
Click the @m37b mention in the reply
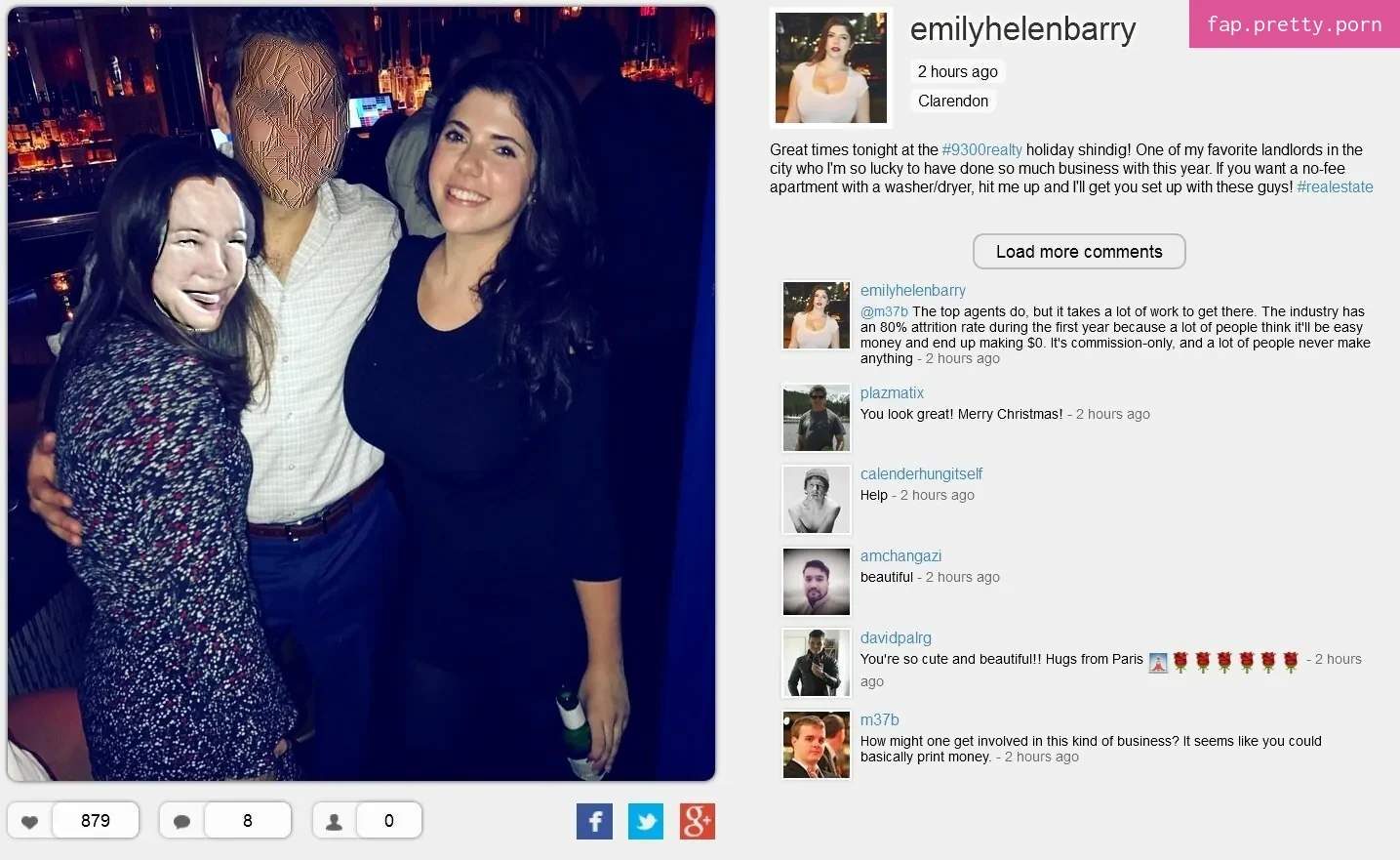click(x=884, y=311)
